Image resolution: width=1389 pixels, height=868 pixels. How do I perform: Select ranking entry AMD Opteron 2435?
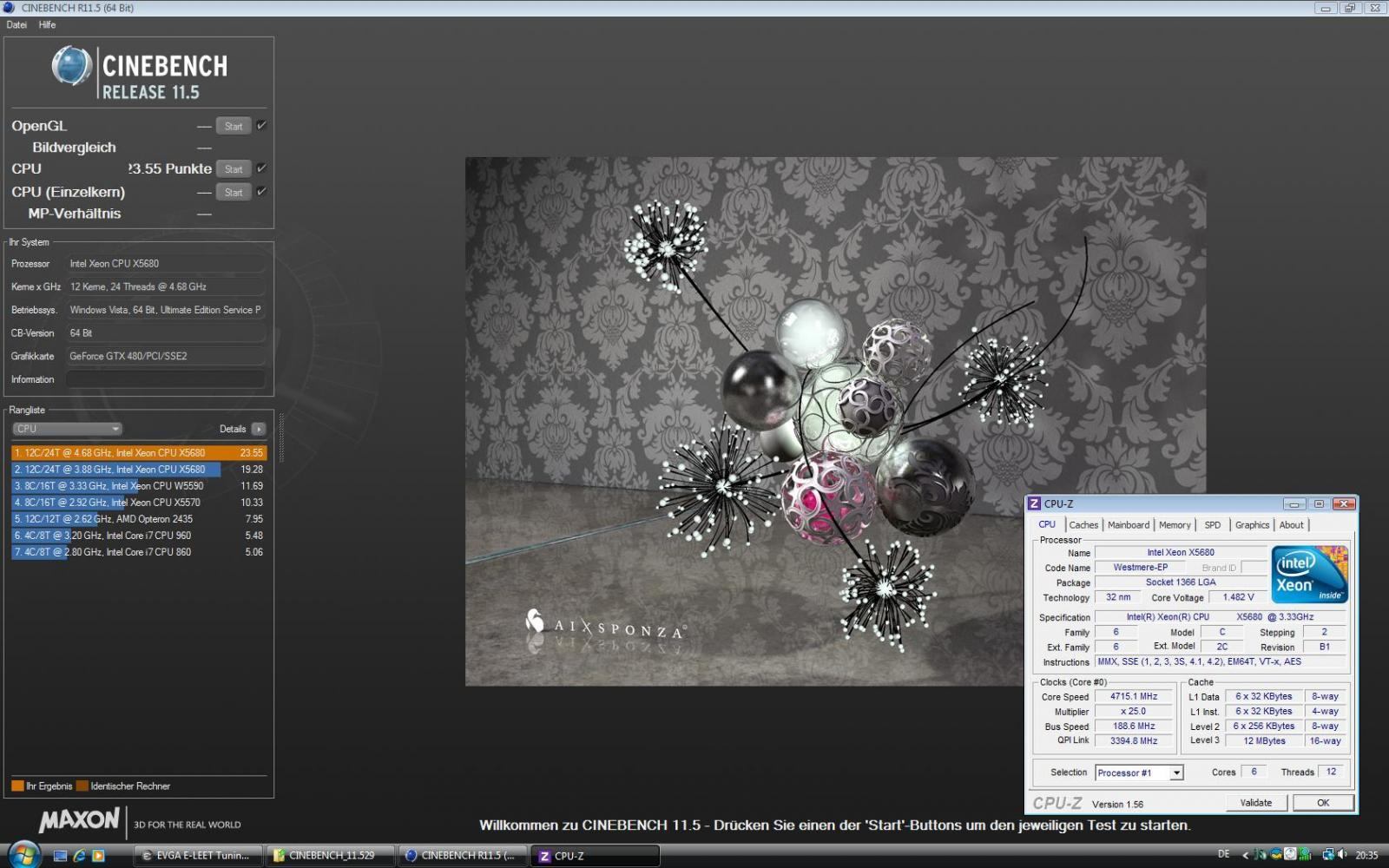(x=139, y=518)
